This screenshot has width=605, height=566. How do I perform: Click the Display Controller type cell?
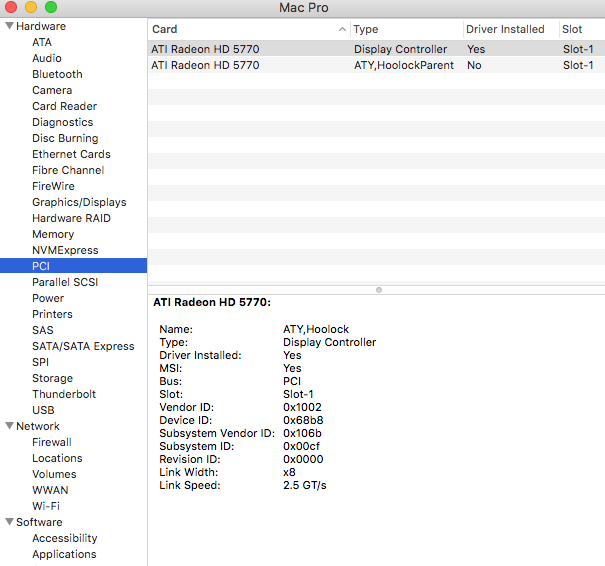[401, 49]
